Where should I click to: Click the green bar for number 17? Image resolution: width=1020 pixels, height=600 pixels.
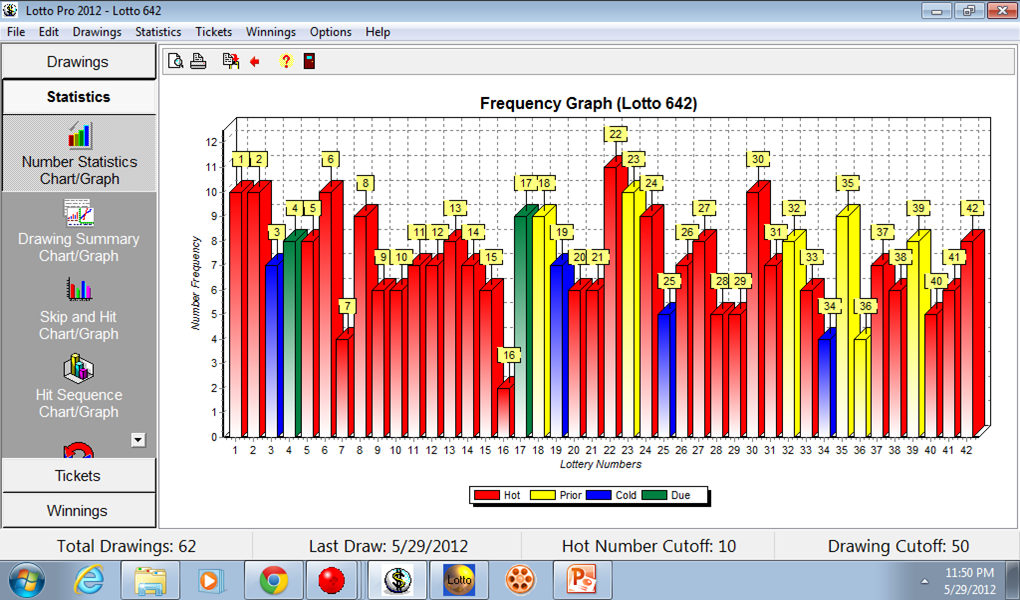(x=524, y=322)
